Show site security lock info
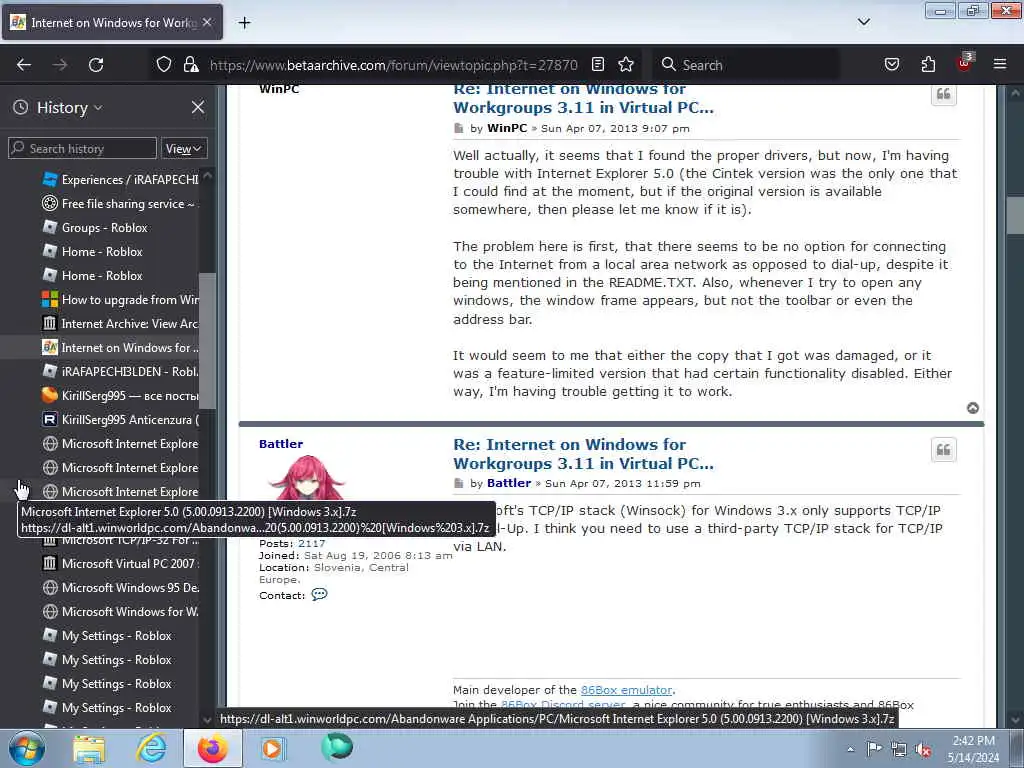Image resolution: width=1024 pixels, height=768 pixels. [x=191, y=64]
